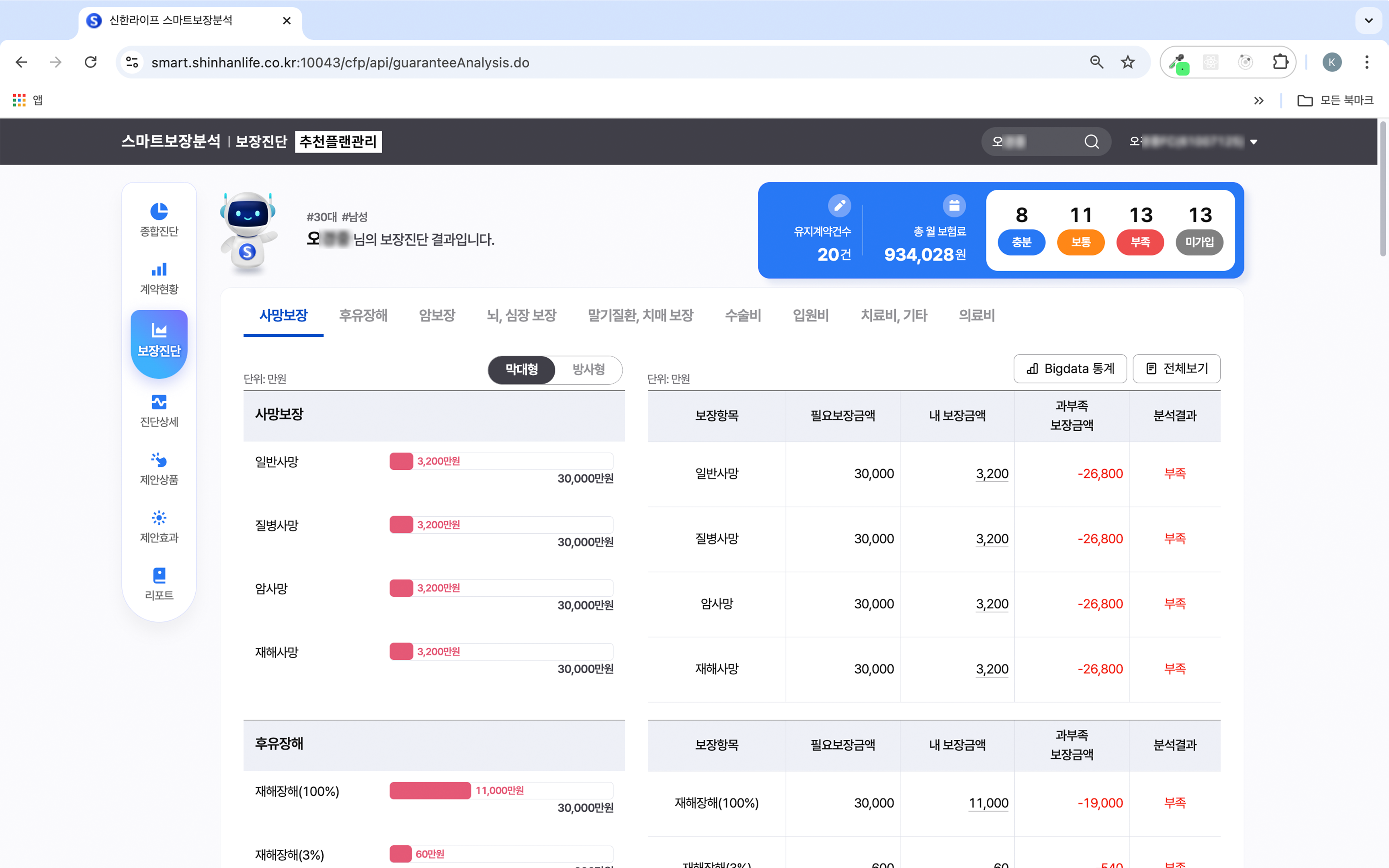
Task: Open the Bigdata 통계 statistics view
Action: (1069, 368)
